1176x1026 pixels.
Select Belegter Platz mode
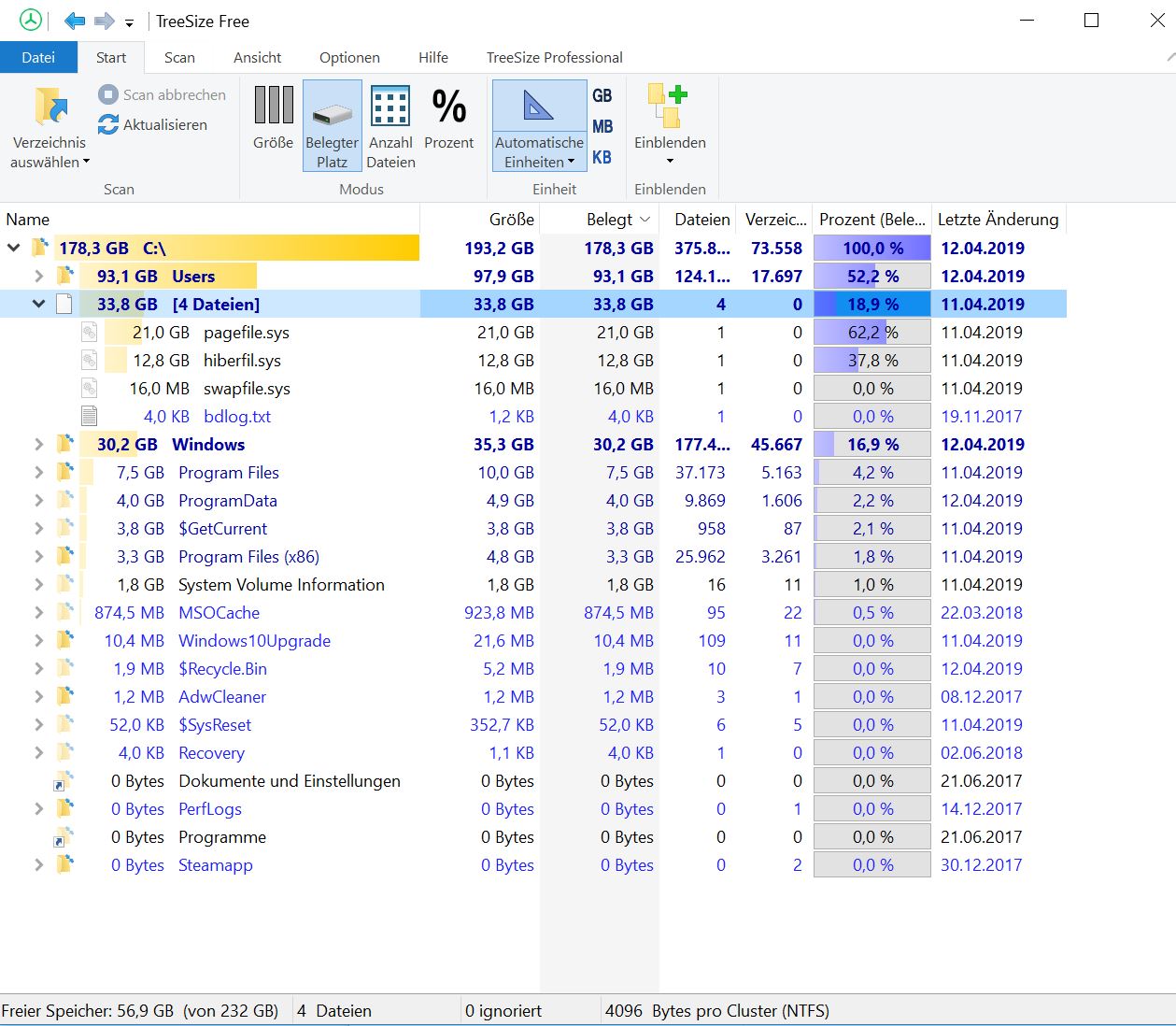click(x=332, y=126)
